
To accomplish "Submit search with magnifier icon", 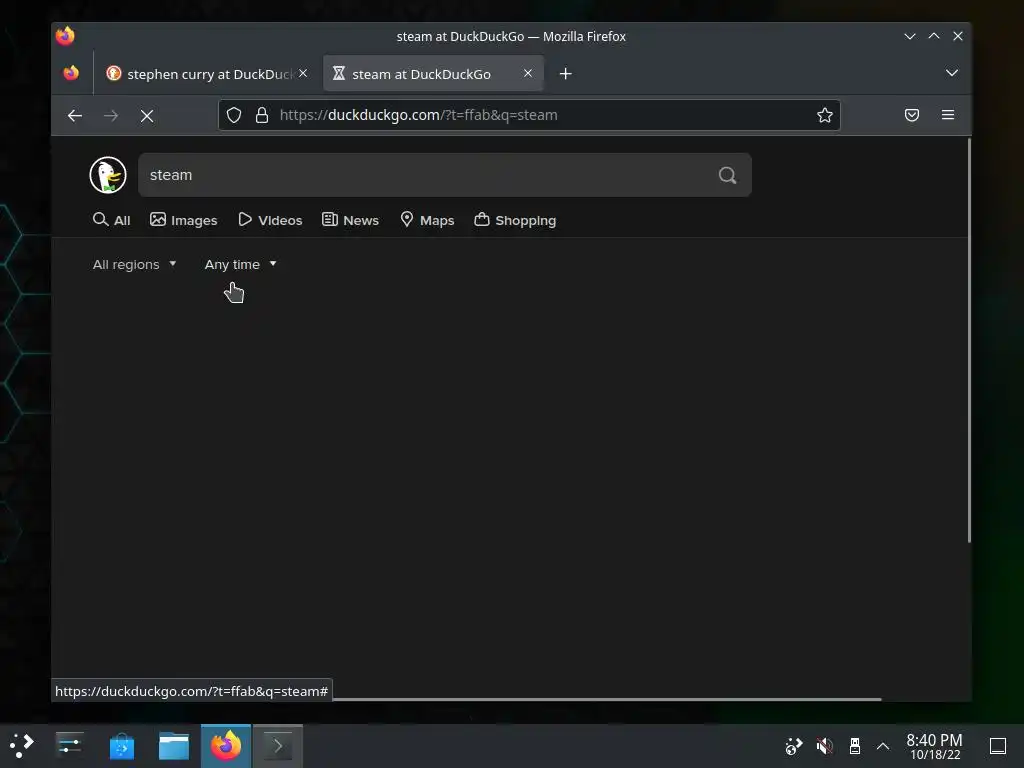I will point(728,175).
